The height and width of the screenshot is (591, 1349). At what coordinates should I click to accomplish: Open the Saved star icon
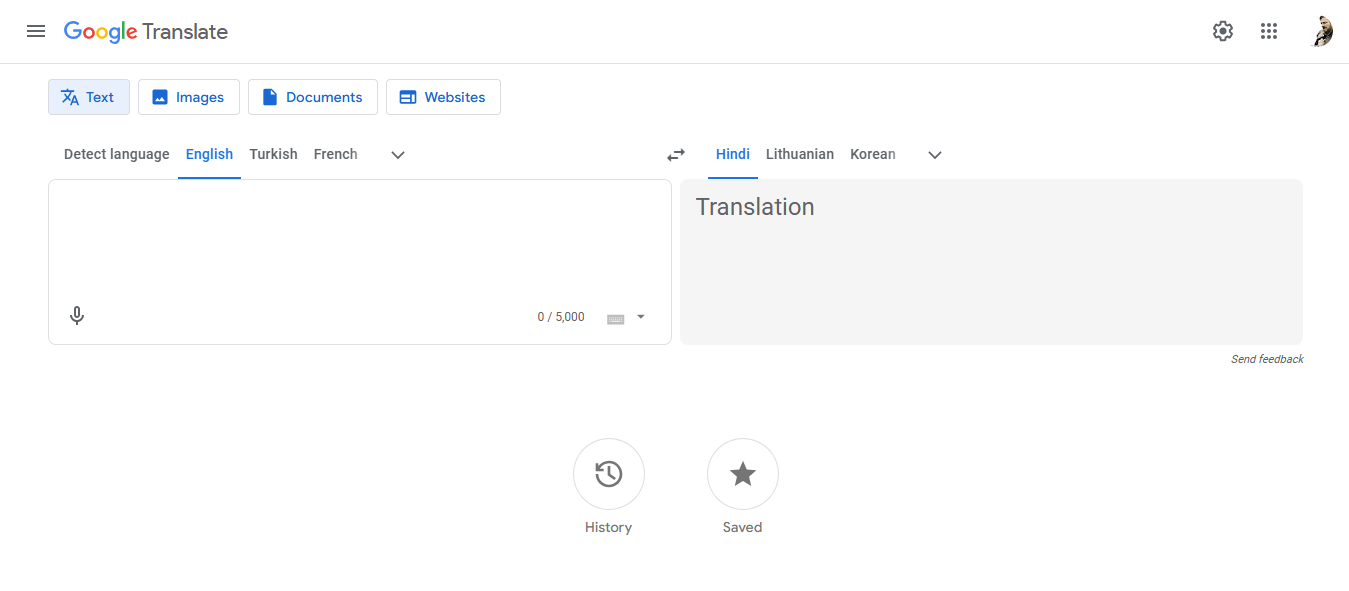(x=743, y=474)
